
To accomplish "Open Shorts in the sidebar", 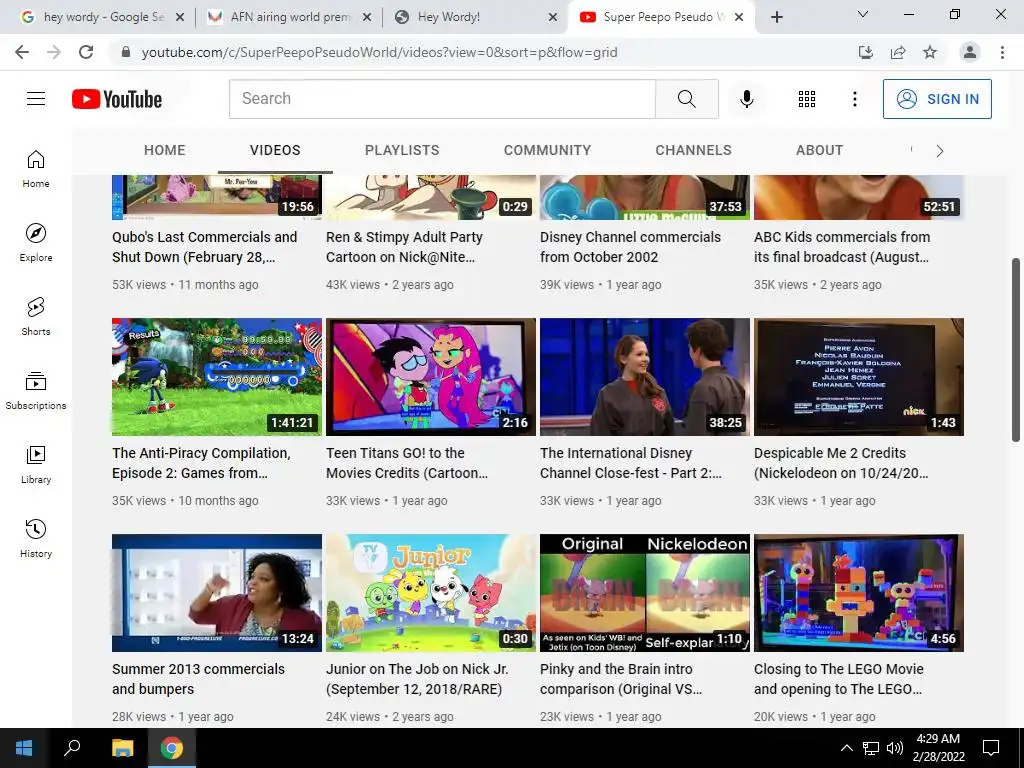I will [x=36, y=316].
